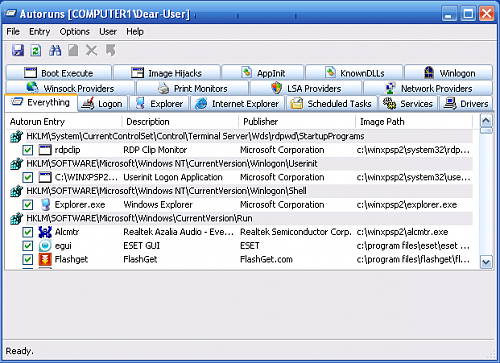The height and width of the screenshot is (363, 500).
Task: Switch to the Logon tab
Action: [103, 104]
